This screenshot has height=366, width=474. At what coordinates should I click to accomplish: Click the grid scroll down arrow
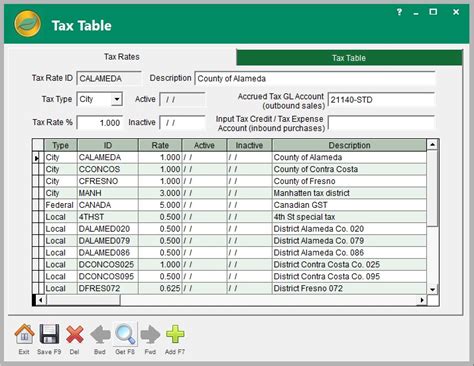432,289
